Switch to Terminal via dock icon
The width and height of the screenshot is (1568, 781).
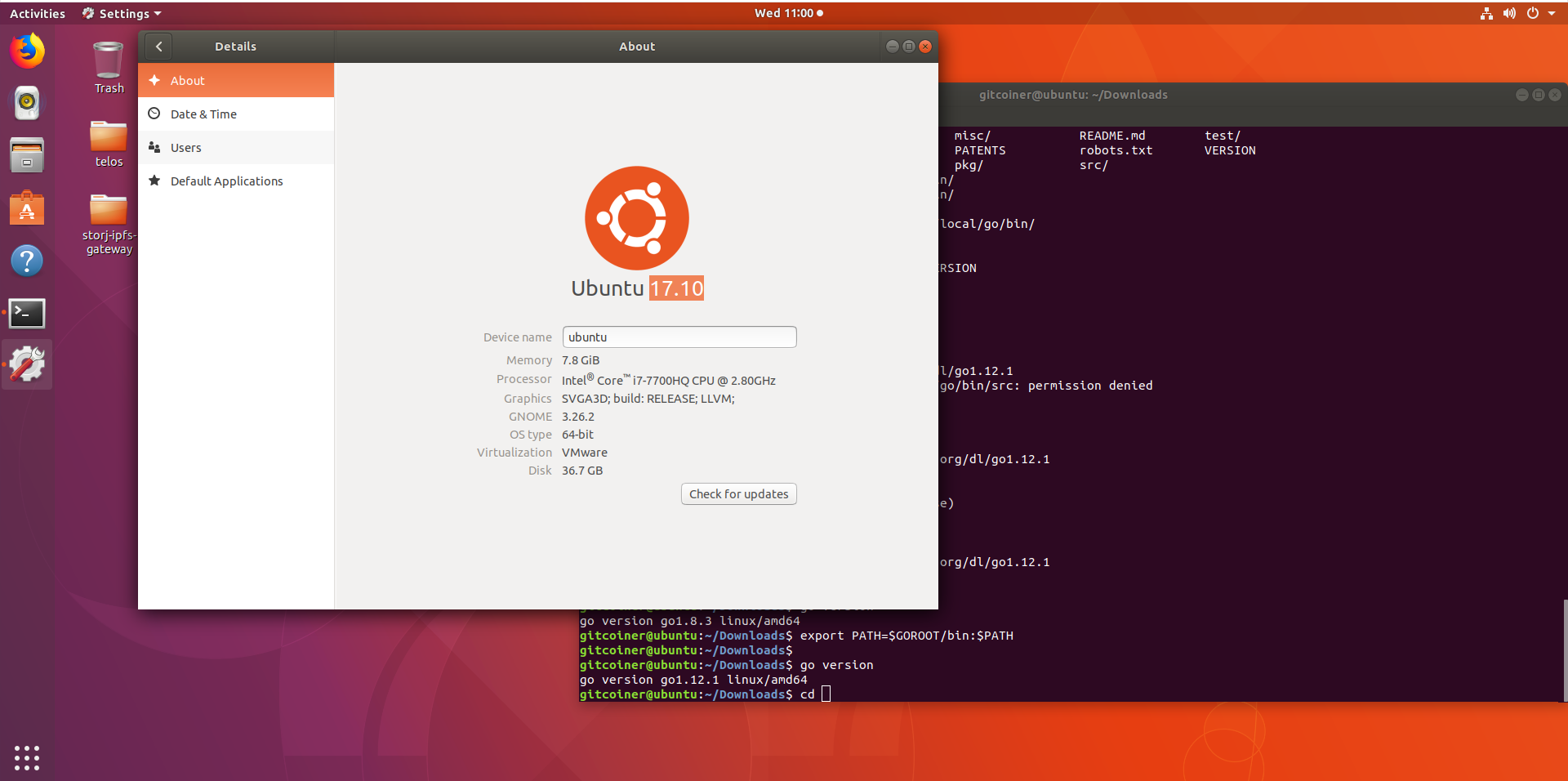point(27,313)
